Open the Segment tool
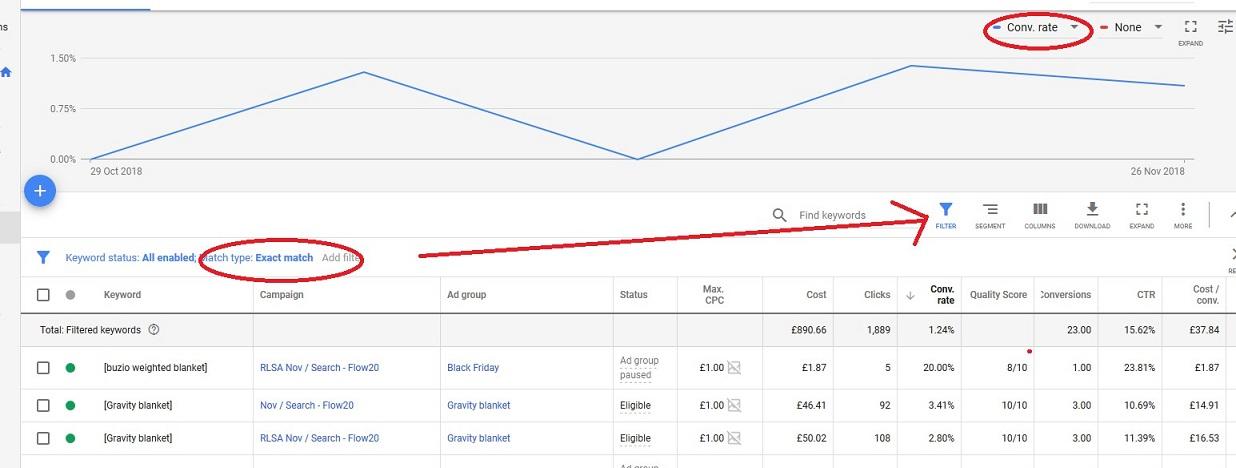Viewport: 1236px width, 468px height. point(990,211)
